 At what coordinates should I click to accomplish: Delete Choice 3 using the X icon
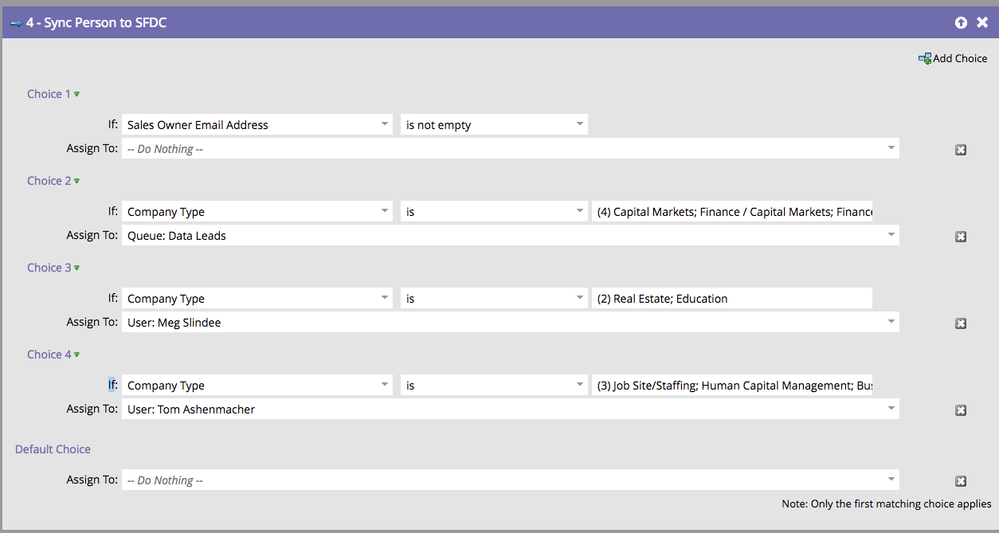point(961,324)
